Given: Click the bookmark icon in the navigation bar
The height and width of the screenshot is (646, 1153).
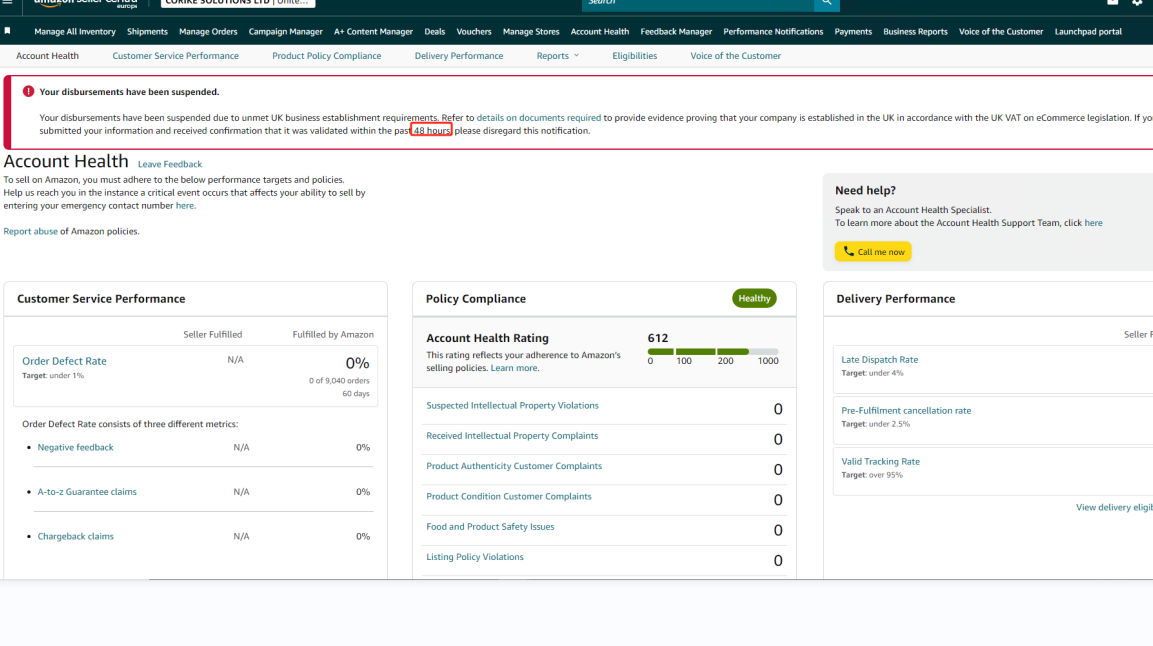Looking at the screenshot, I should pos(7,31).
